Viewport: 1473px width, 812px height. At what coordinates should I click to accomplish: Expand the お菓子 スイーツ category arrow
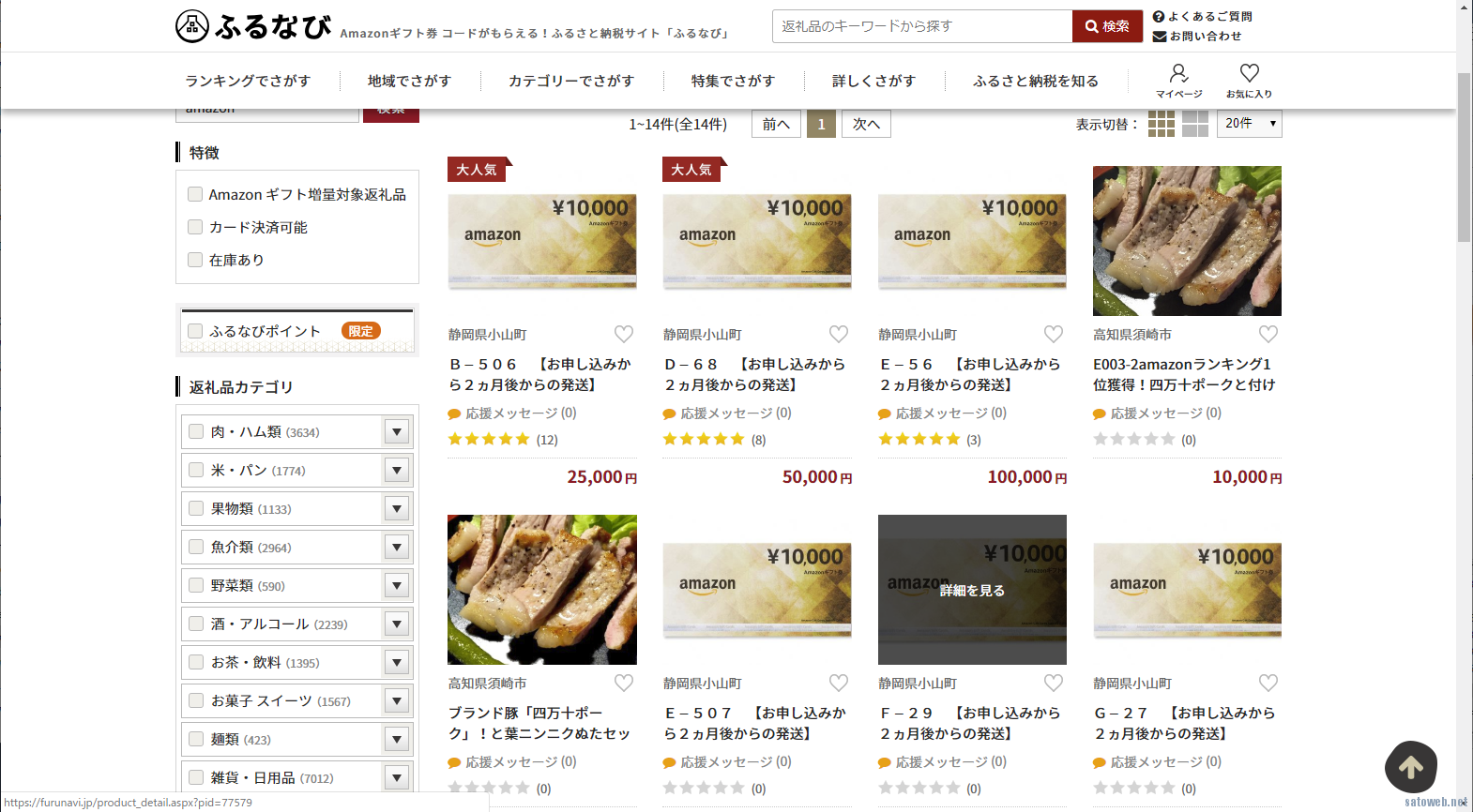[397, 700]
